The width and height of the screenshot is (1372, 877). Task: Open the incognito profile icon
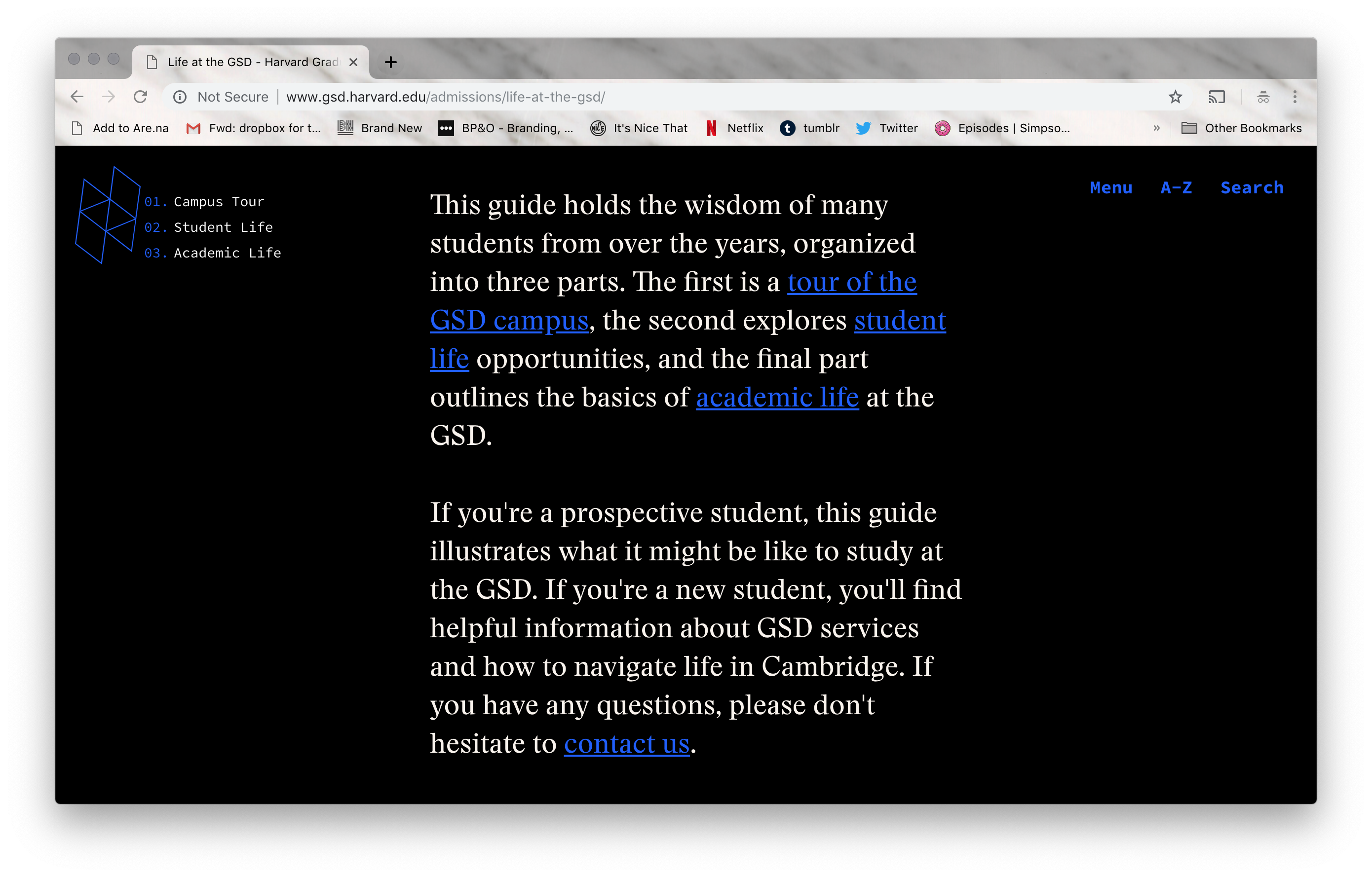coord(1263,97)
